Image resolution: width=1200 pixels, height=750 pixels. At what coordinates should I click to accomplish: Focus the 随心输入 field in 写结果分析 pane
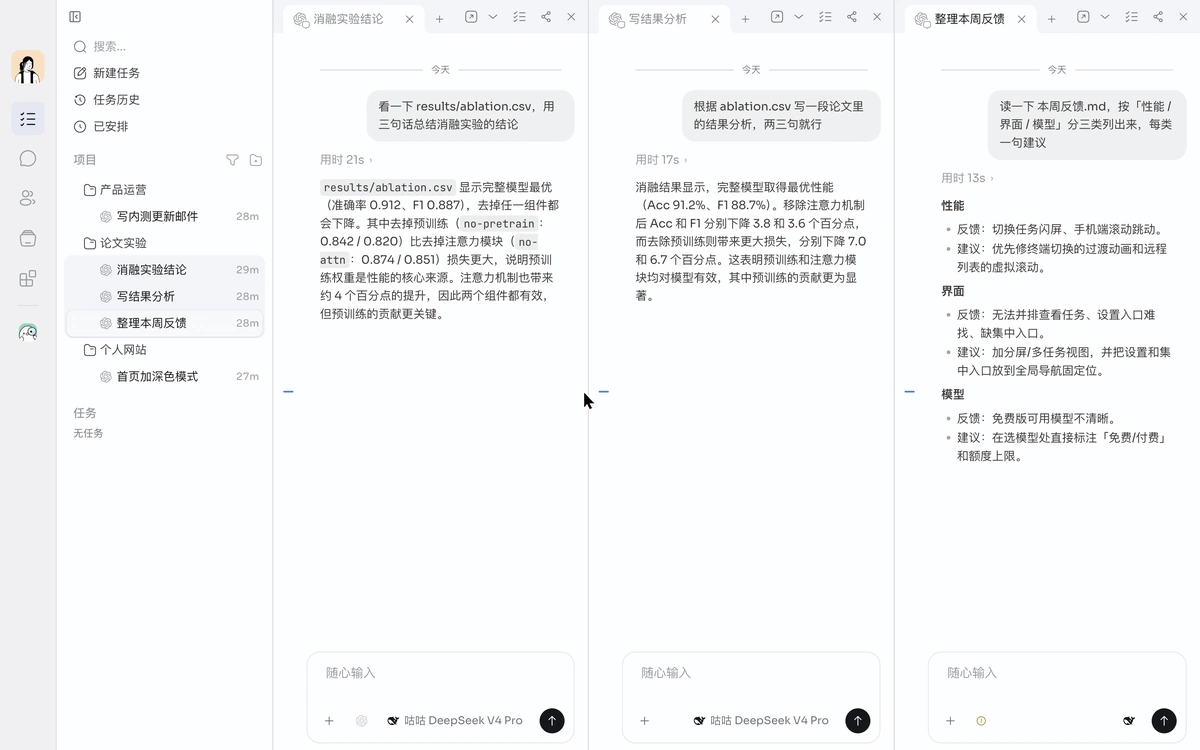click(x=751, y=674)
